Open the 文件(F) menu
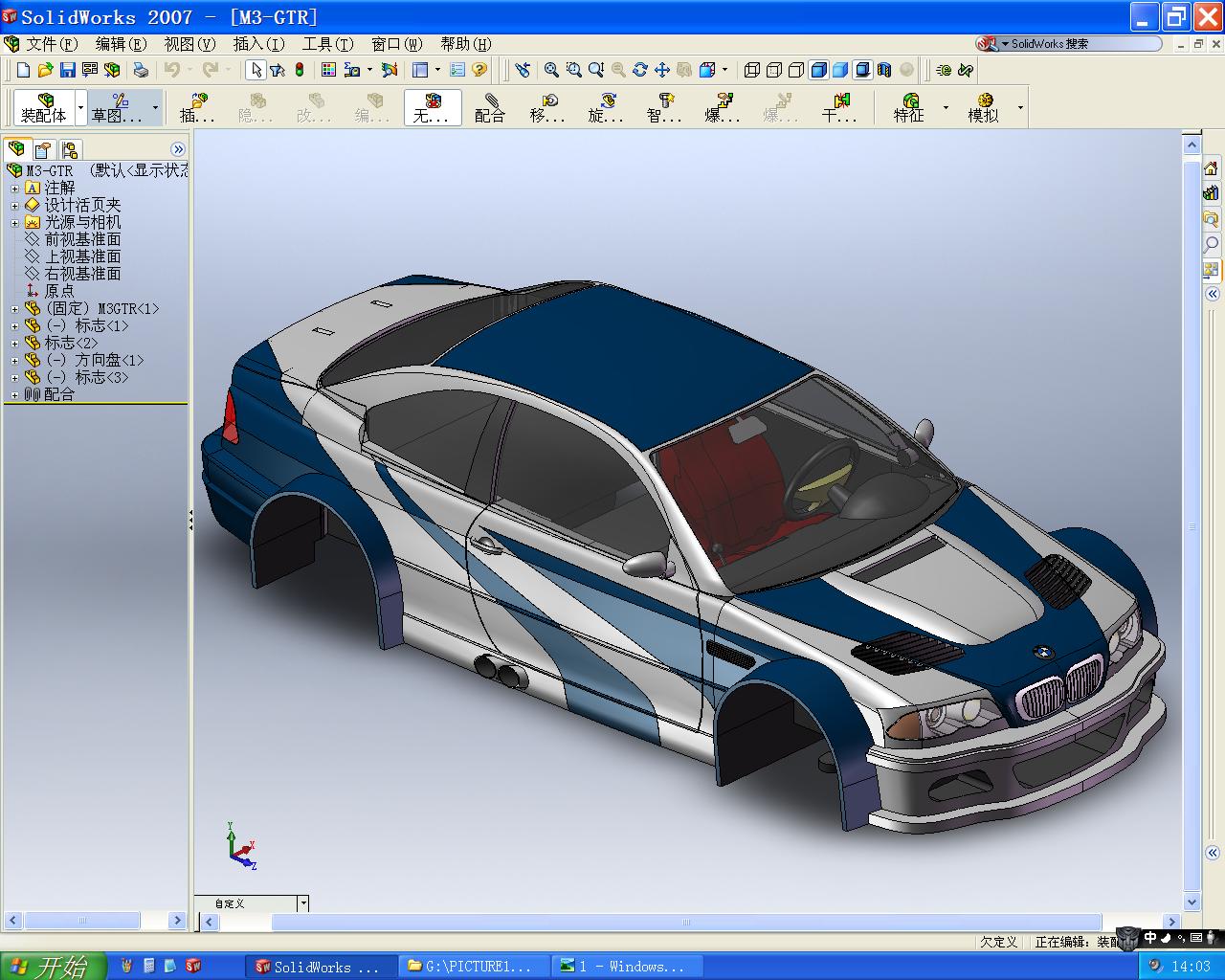This screenshot has height=980, width=1225. 52,44
